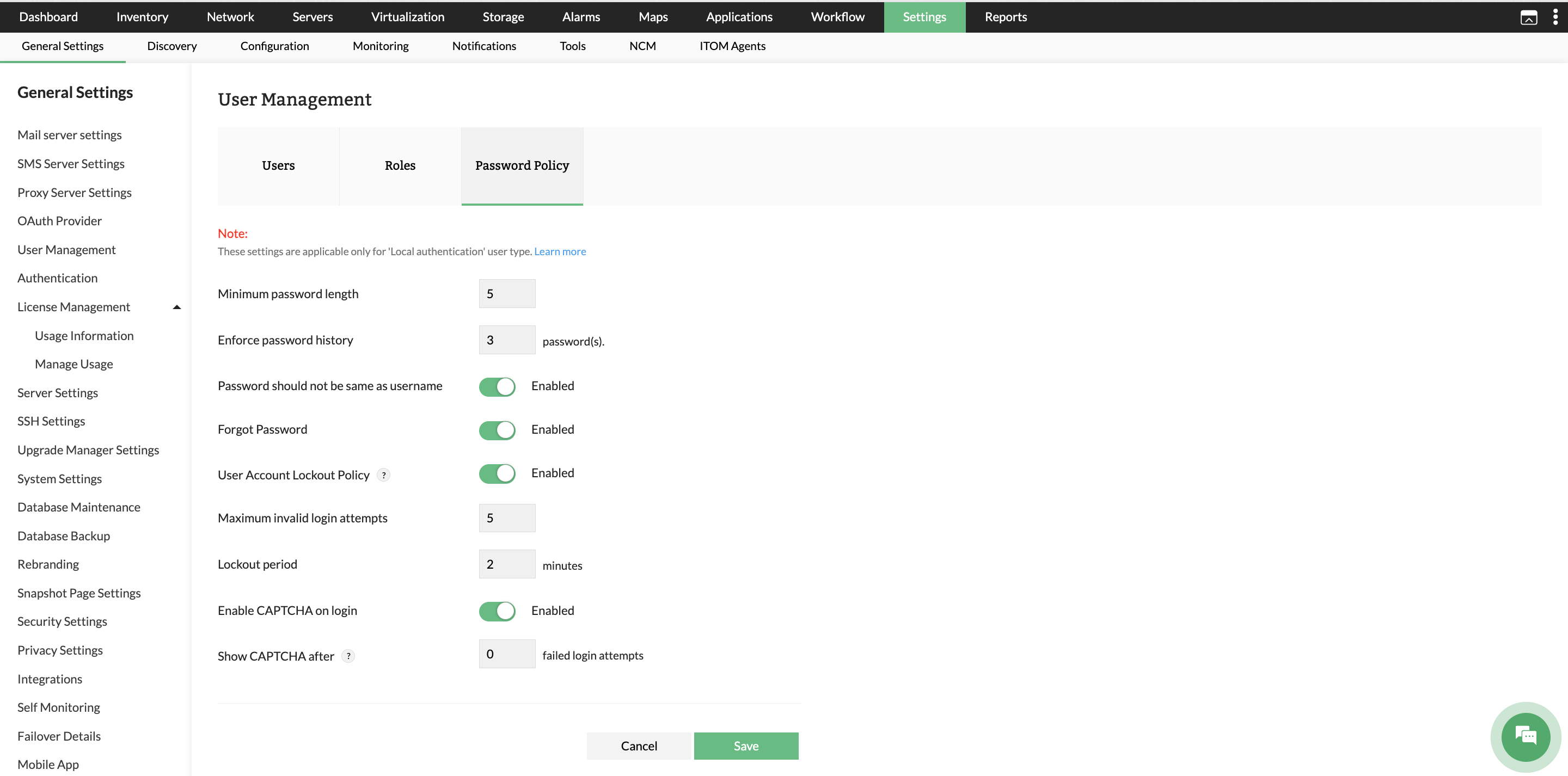Open the Reports menu
The width and height of the screenshot is (1568, 776).
point(1006,17)
